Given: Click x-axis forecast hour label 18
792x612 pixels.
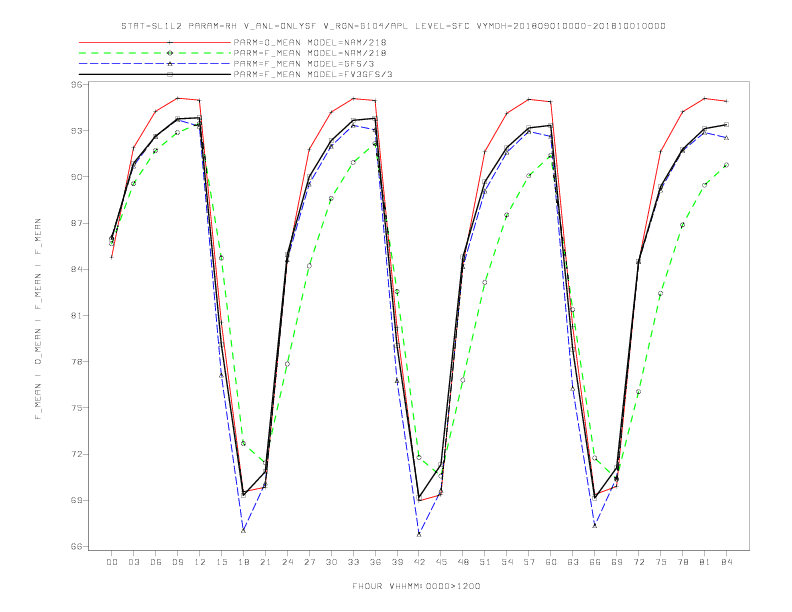Looking at the screenshot, I should tap(243, 562).
